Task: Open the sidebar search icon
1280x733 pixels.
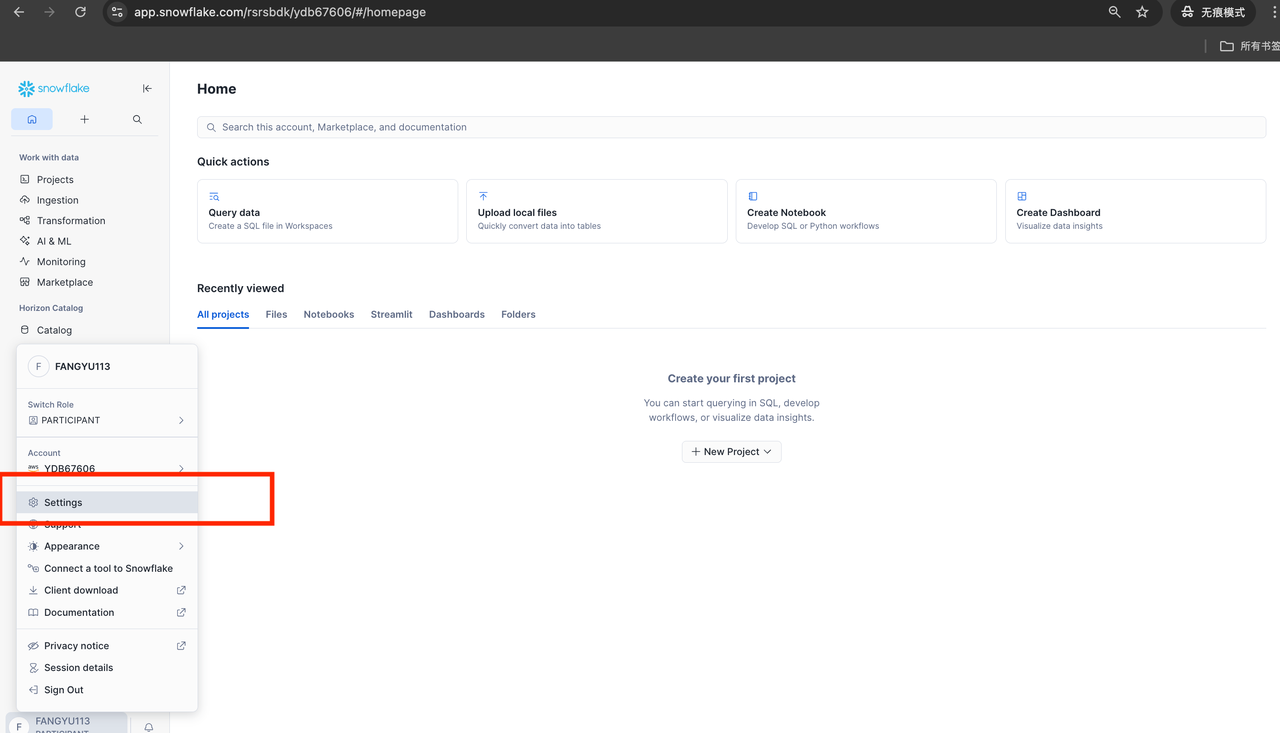Action: click(137, 119)
